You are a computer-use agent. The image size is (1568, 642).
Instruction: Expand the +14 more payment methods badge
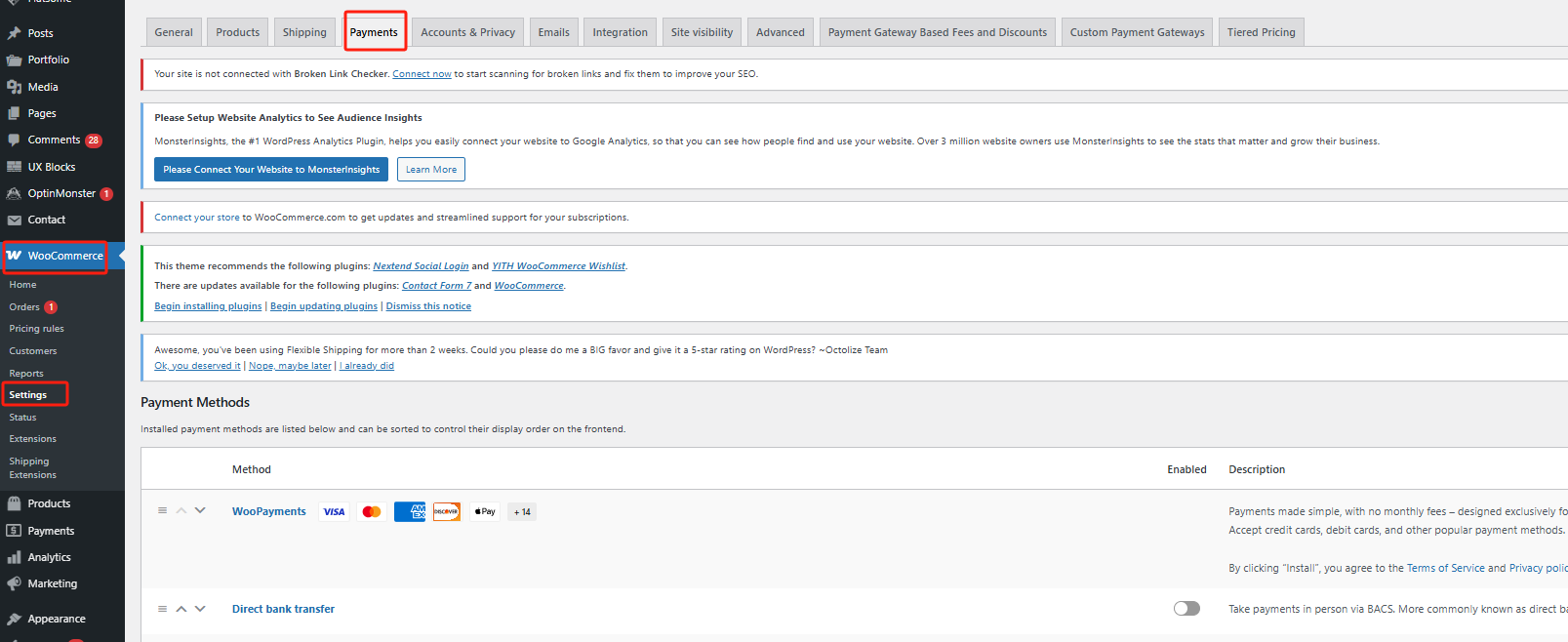point(522,512)
